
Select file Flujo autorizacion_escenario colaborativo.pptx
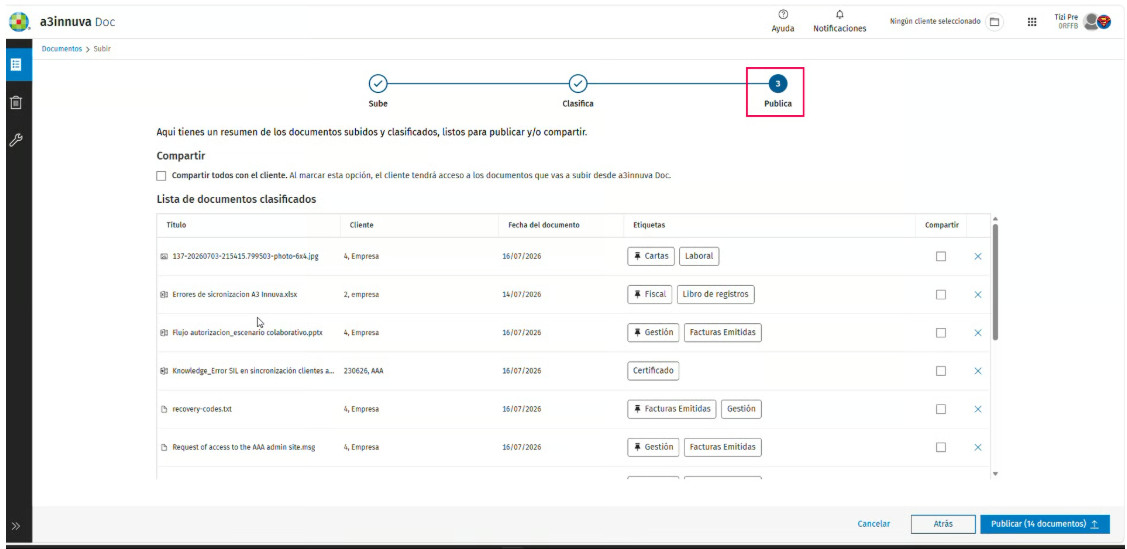tap(248, 333)
